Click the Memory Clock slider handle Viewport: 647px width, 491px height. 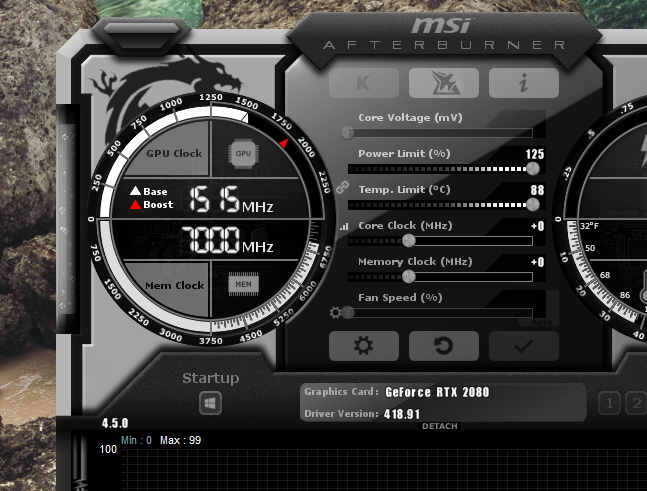point(409,277)
